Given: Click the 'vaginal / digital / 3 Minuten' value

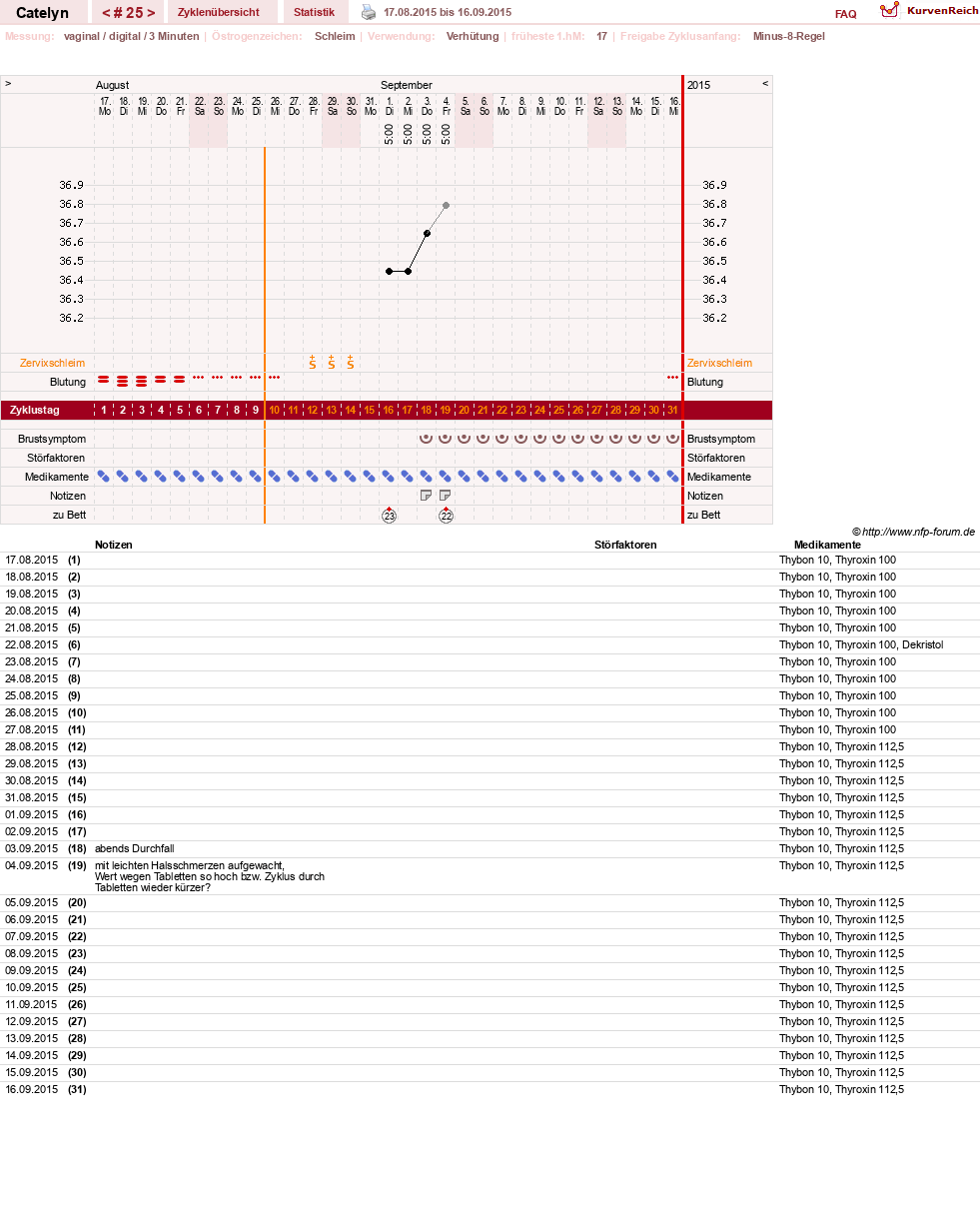Looking at the screenshot, I should point(131,36).
